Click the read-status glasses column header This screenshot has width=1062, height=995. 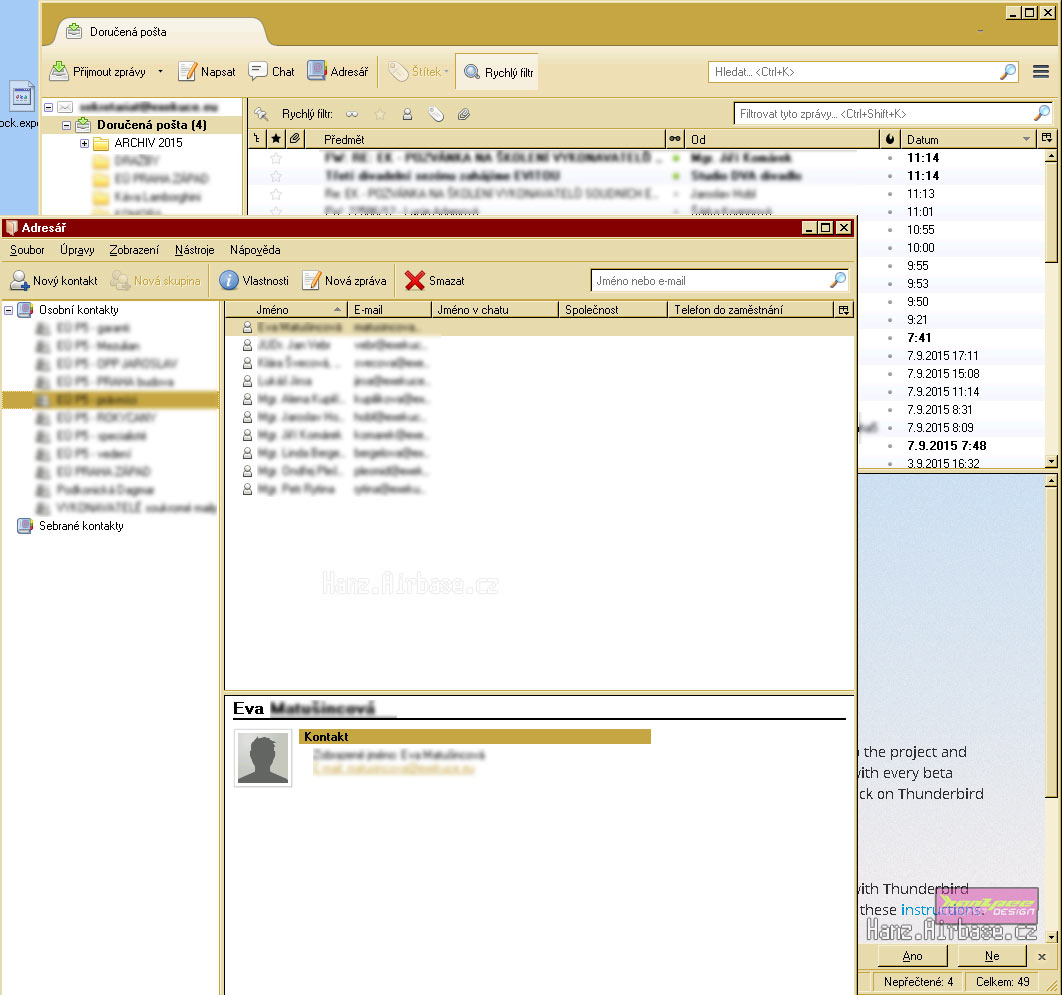[675, 139]
